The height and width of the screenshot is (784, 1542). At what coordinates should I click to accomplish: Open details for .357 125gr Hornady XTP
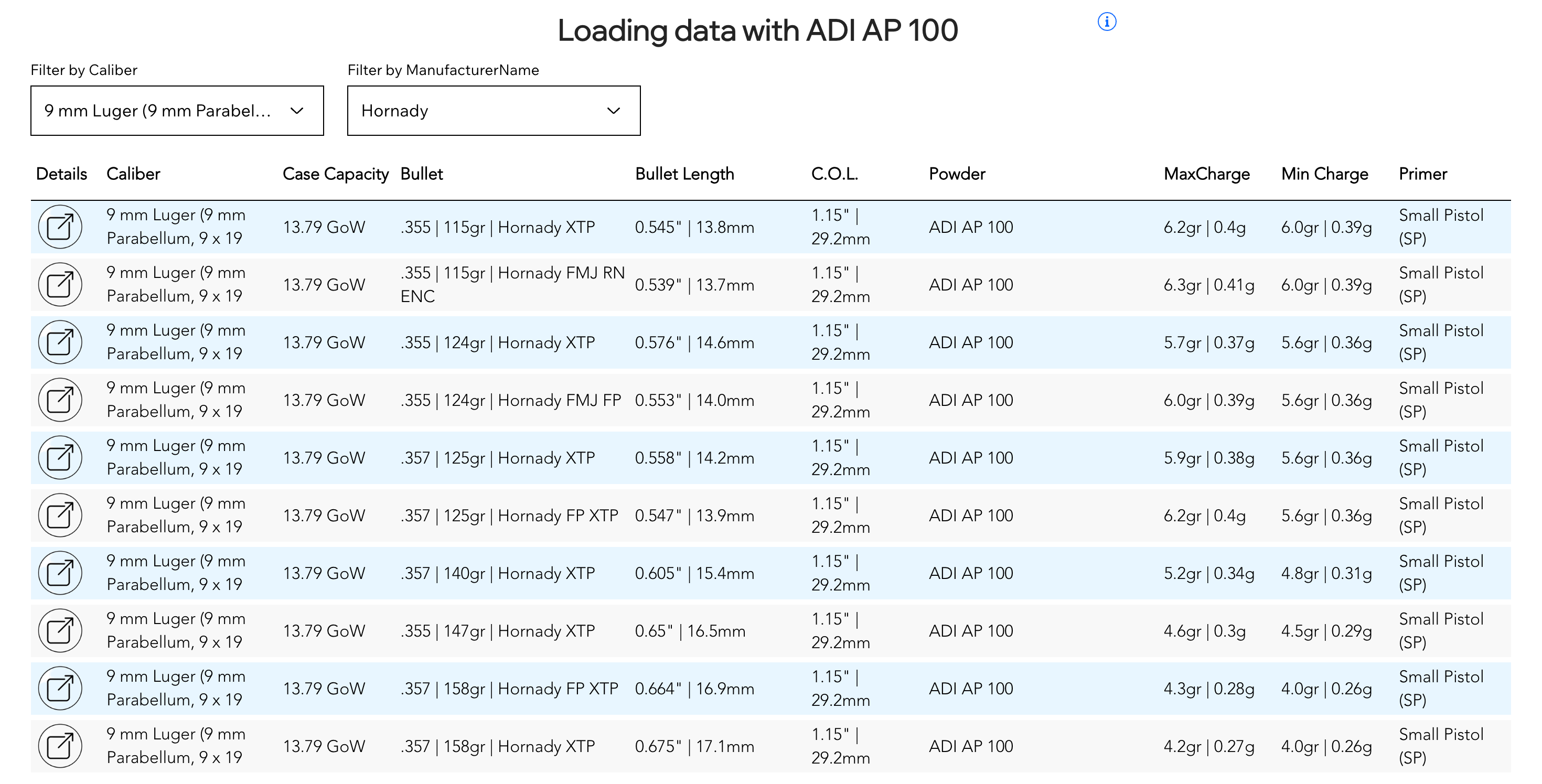(60, 457)
